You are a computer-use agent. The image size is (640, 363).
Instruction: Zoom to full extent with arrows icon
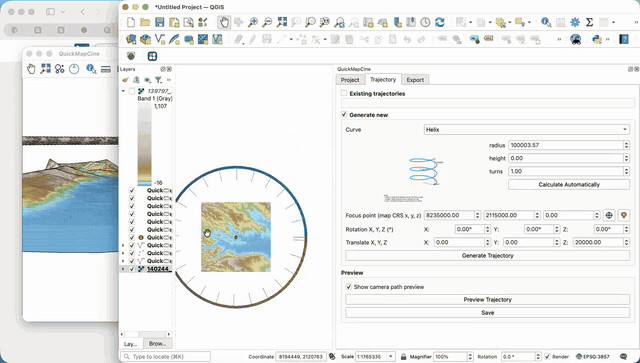pos(282,22)
